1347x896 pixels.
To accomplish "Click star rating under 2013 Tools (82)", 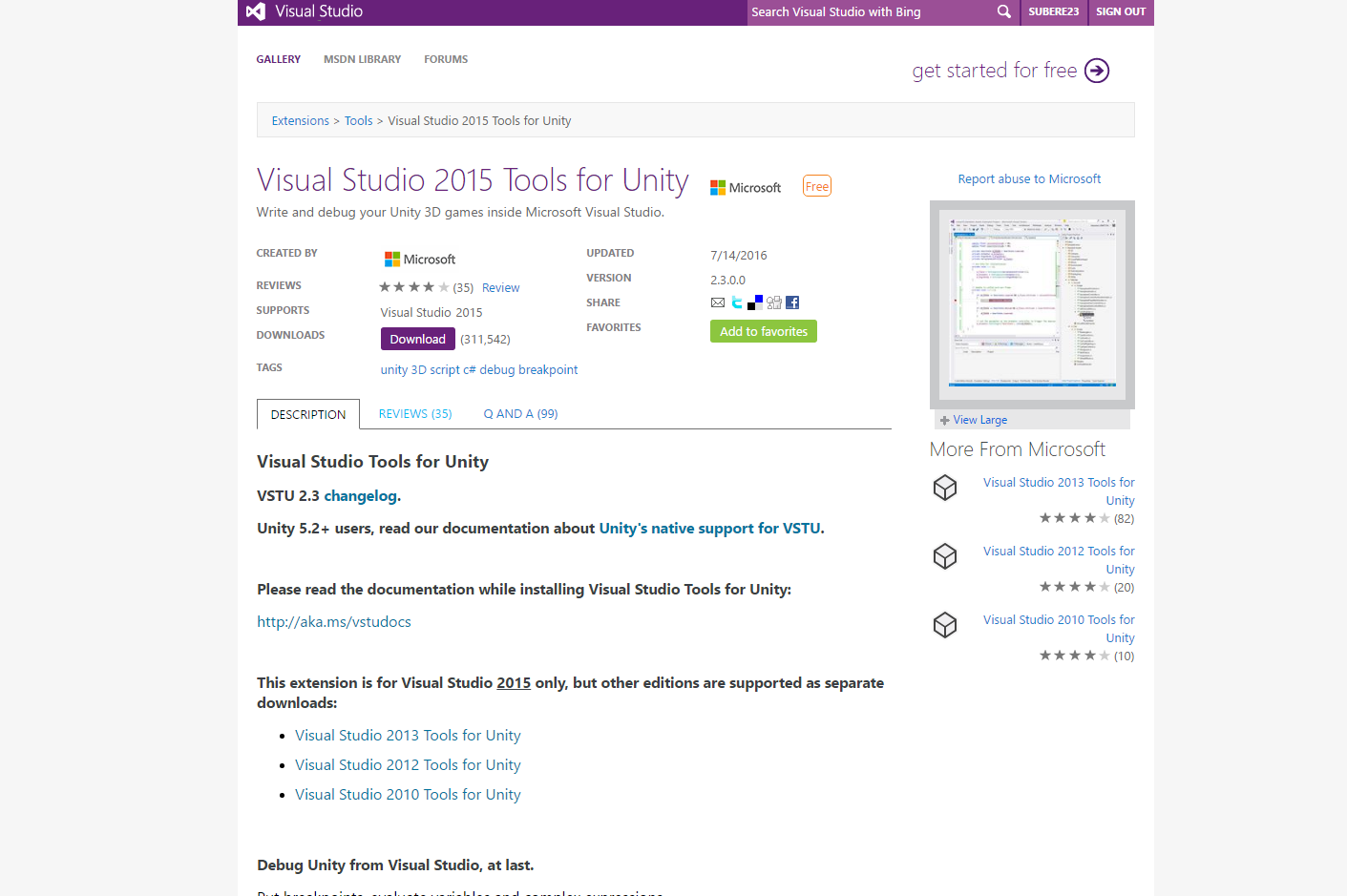I will tap(1074, 518).
